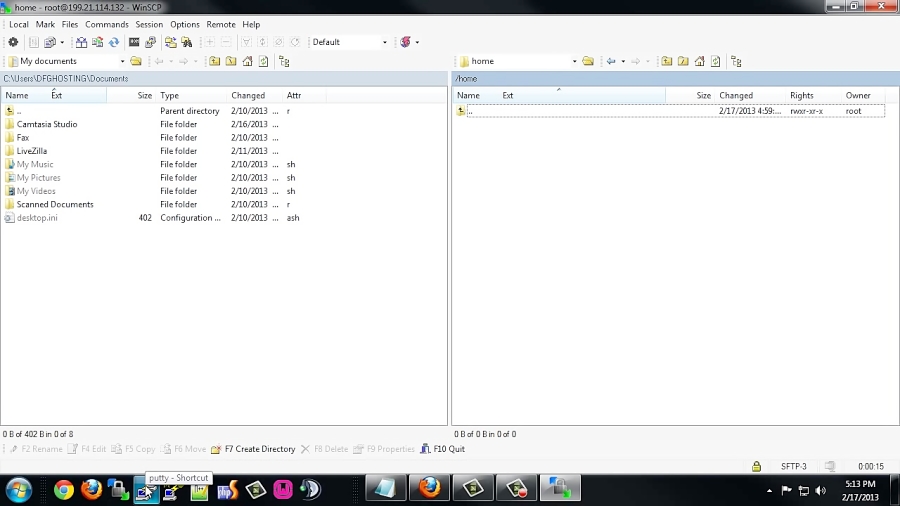Expand the session globe dropdown arrow

click(417, 42)
